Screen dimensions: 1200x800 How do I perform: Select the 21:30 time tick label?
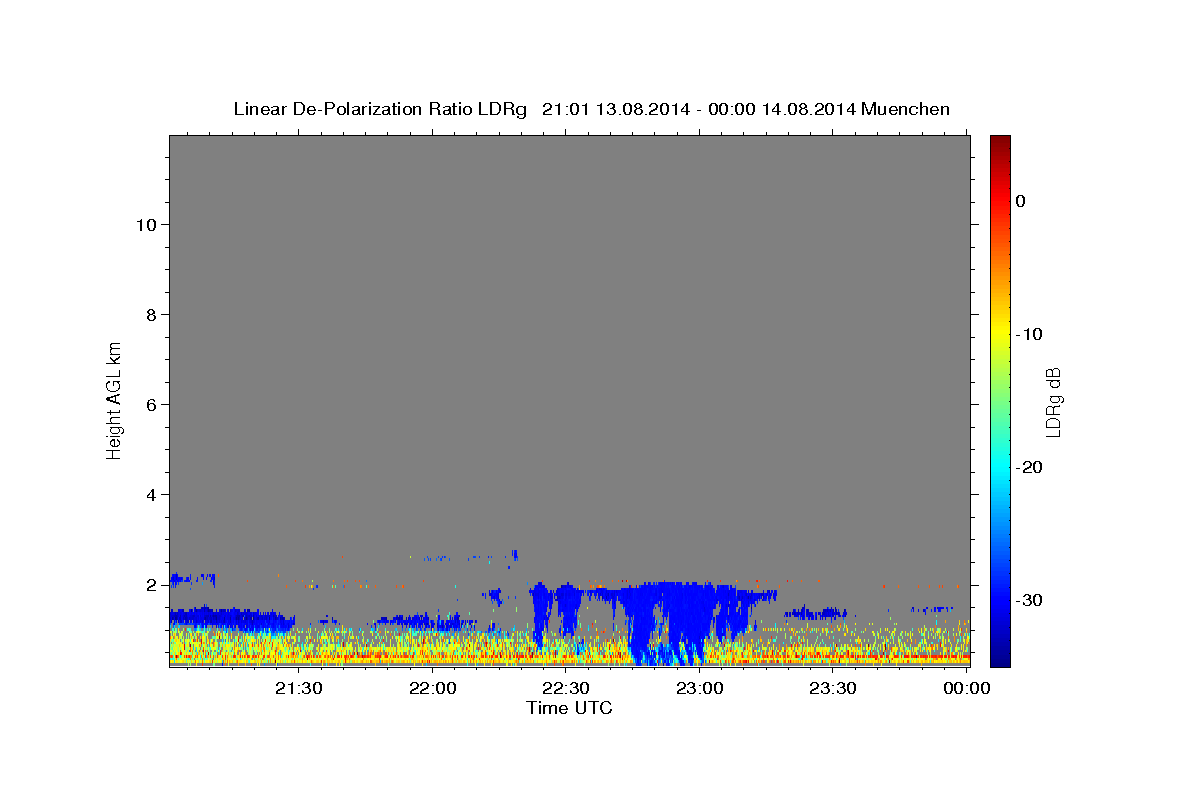coord(299,688)
